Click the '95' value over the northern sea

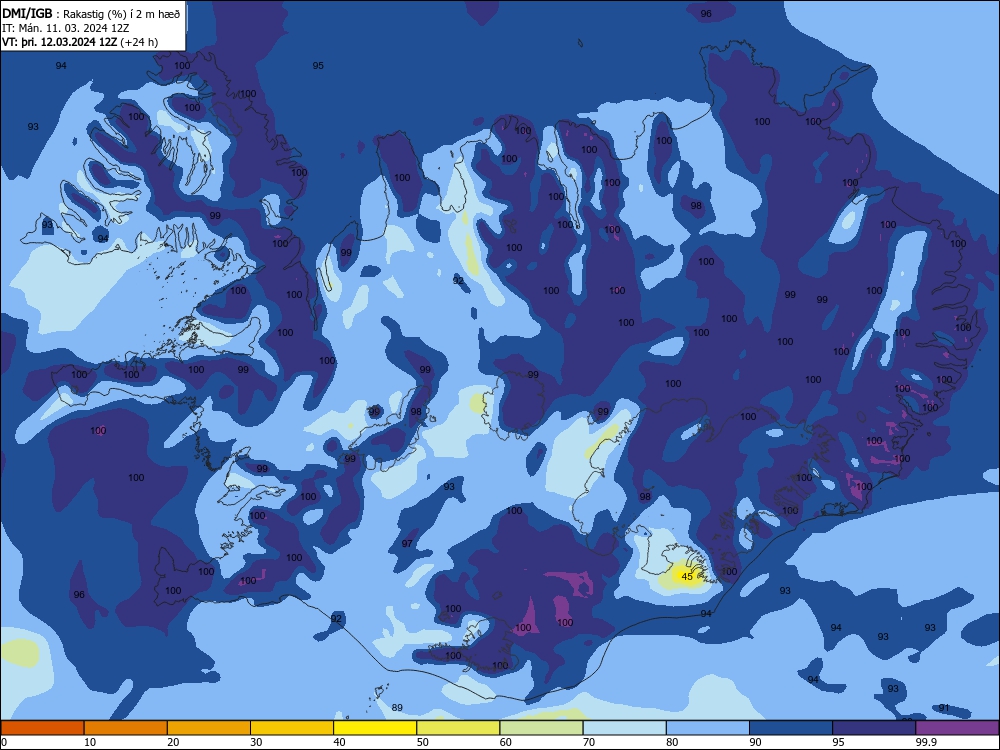(318, 66)
